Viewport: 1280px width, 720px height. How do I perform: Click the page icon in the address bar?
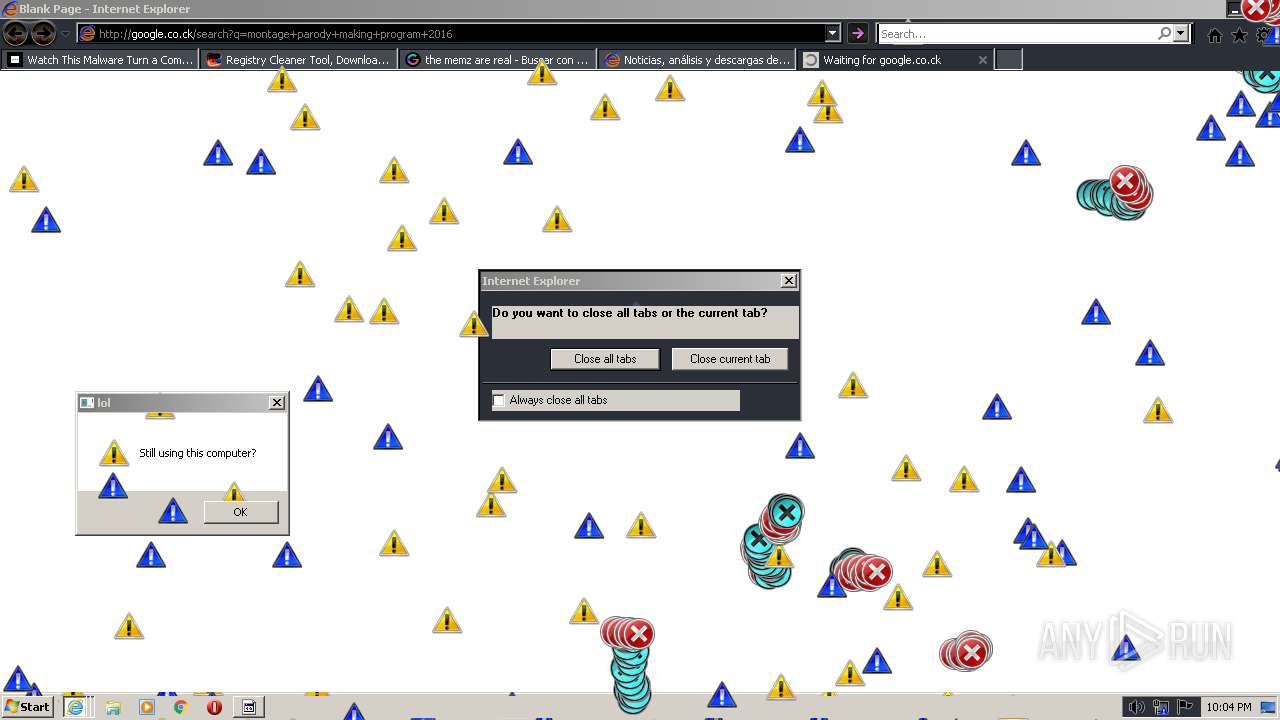pyautogui.click(x=88, y=34)
